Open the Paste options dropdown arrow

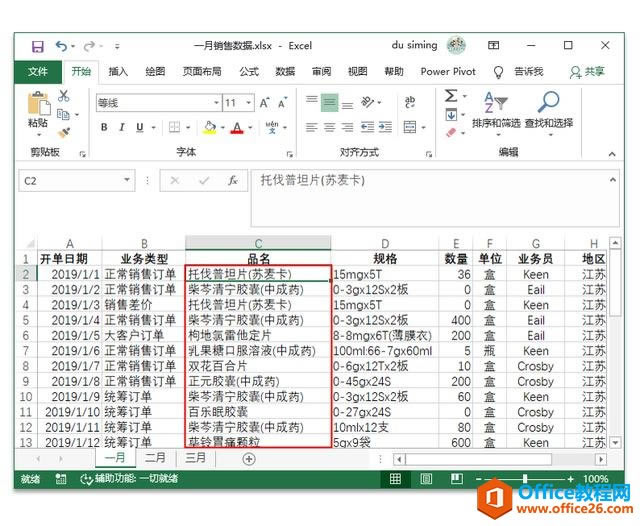point(39,134)
